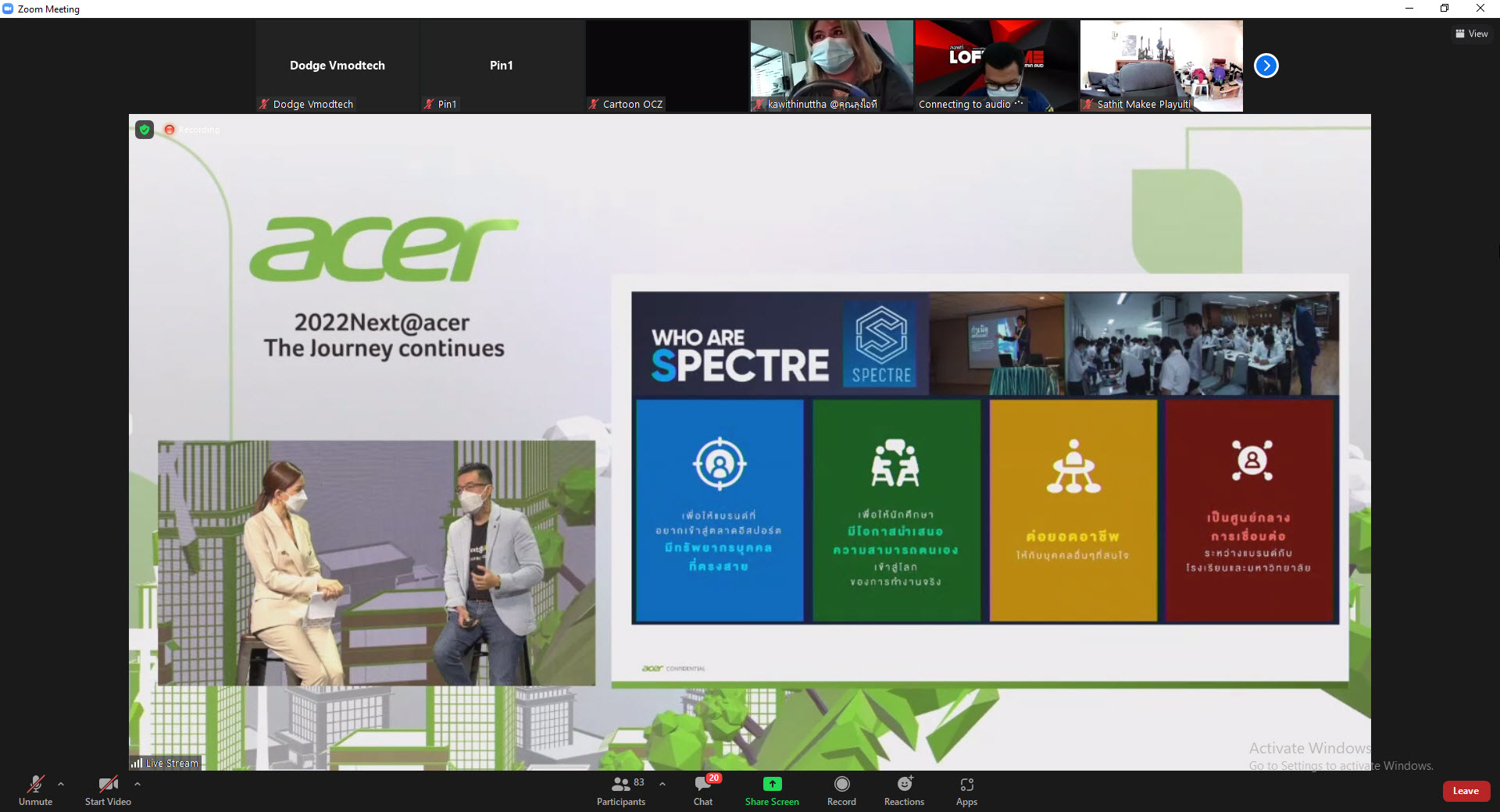Viewport: 1500px width, 812px height.
Task: Open audio options arrow next to Unmute
Action: coord(61,784)
